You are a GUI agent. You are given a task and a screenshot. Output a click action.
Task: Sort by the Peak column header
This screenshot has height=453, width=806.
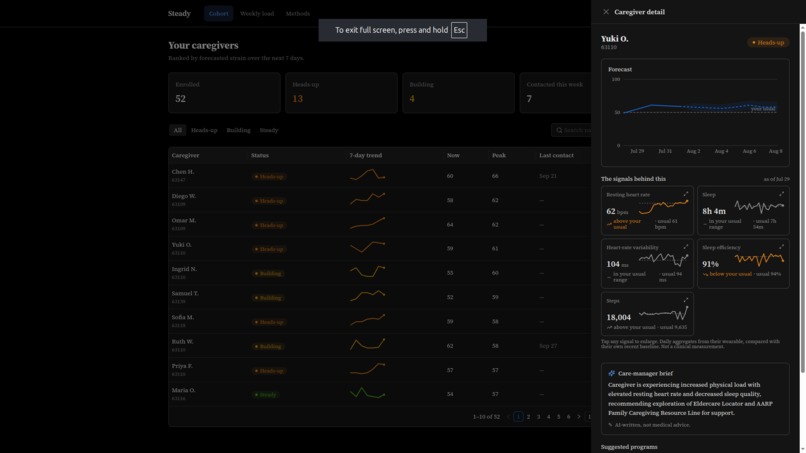pyautogui.click(x=499, y=155)
